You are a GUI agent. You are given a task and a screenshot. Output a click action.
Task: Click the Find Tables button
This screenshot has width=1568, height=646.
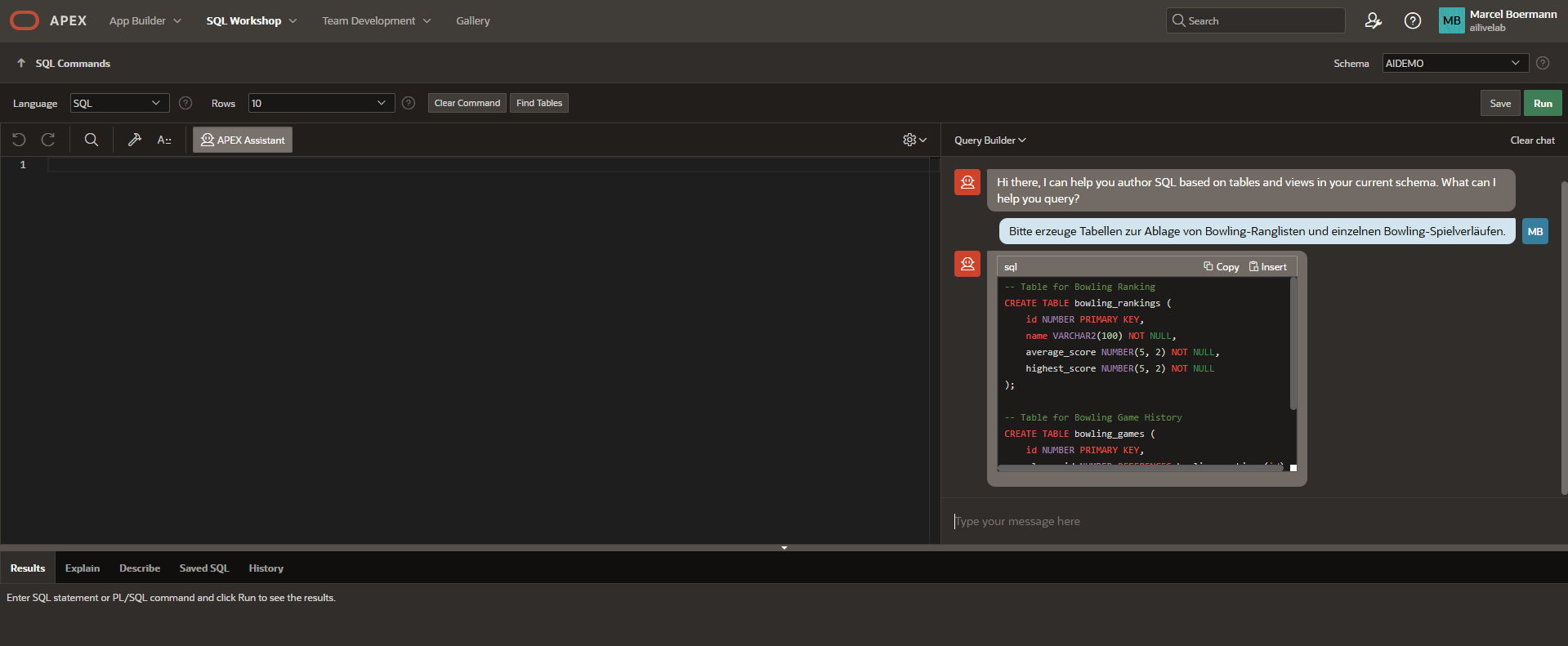[539, 103]
